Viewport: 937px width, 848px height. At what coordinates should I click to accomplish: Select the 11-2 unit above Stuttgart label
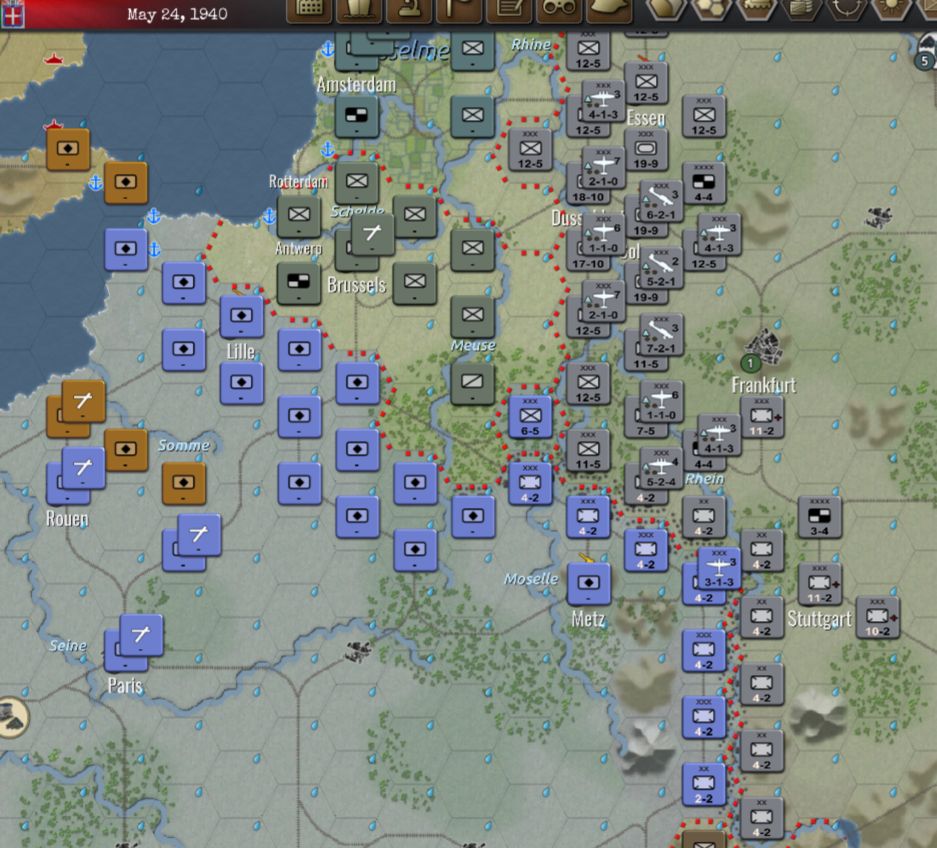click(x=820, y=584)
